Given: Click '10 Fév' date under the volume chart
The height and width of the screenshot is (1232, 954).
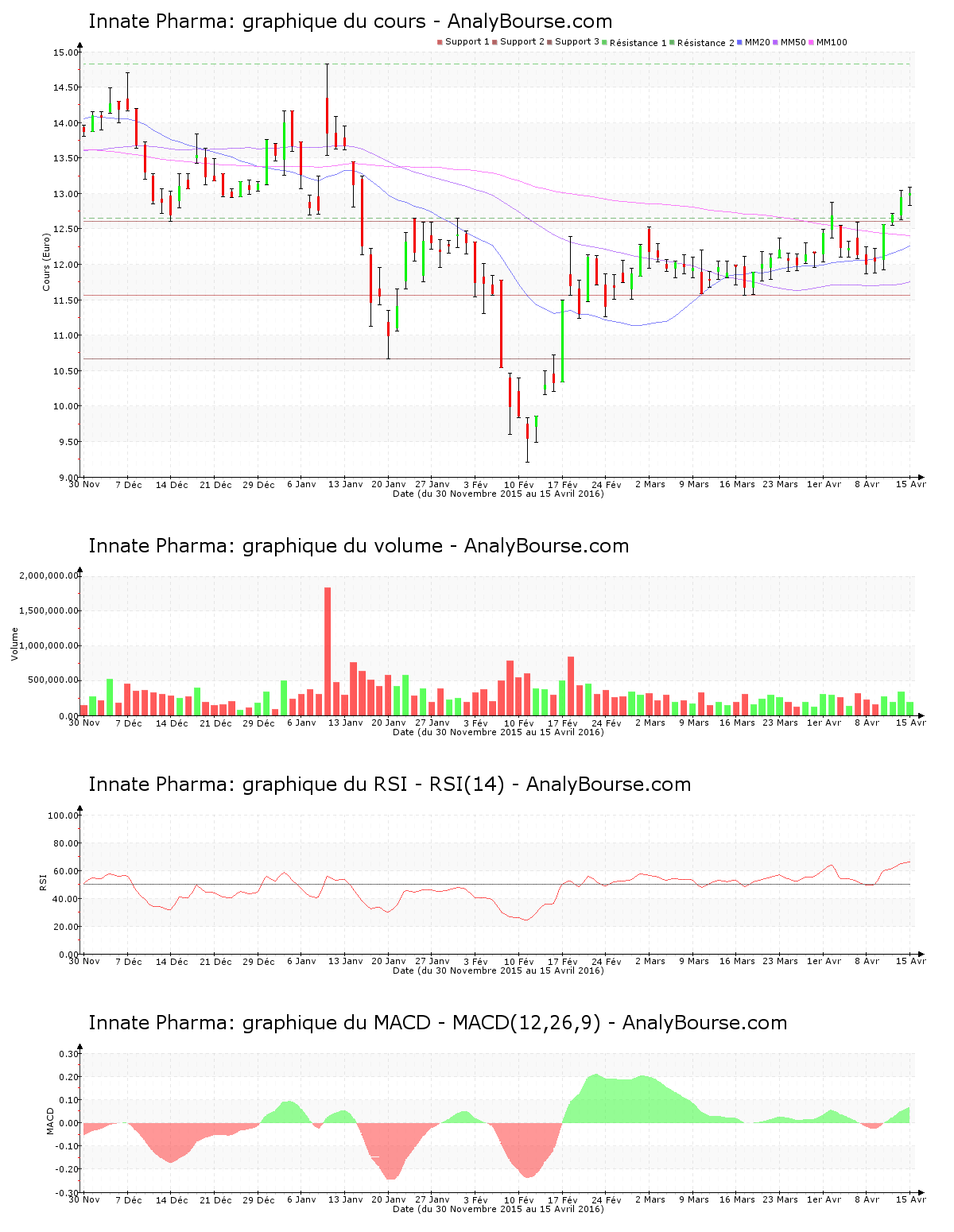Looking at the screenshot, I should 519,723.
